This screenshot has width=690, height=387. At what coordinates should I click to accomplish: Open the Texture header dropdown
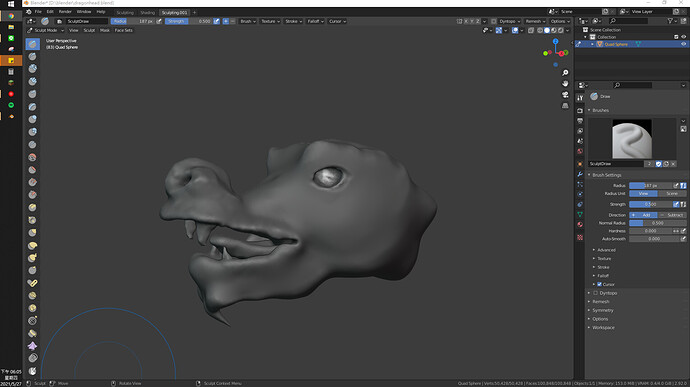coord(270,21)
